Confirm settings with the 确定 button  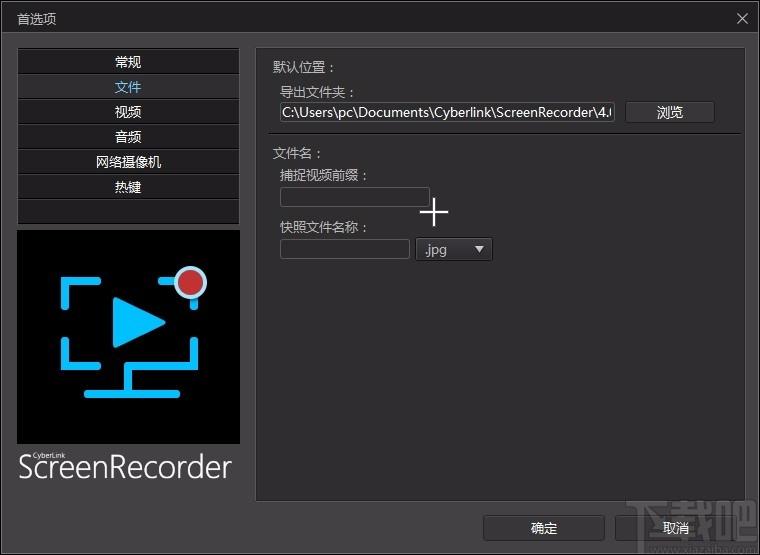(x=544, y=528)
